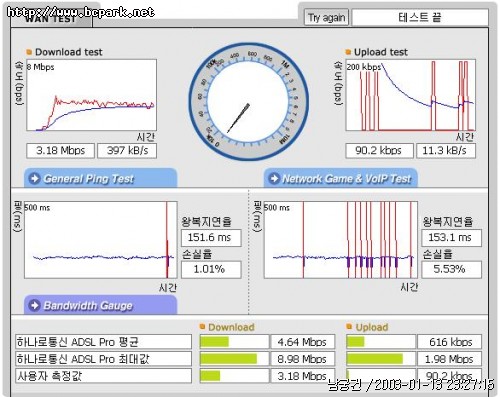The width and height of the screenshot is (500, 397).
Task: Click the 3.18 Mbps download result box
Action: point(60,151)
